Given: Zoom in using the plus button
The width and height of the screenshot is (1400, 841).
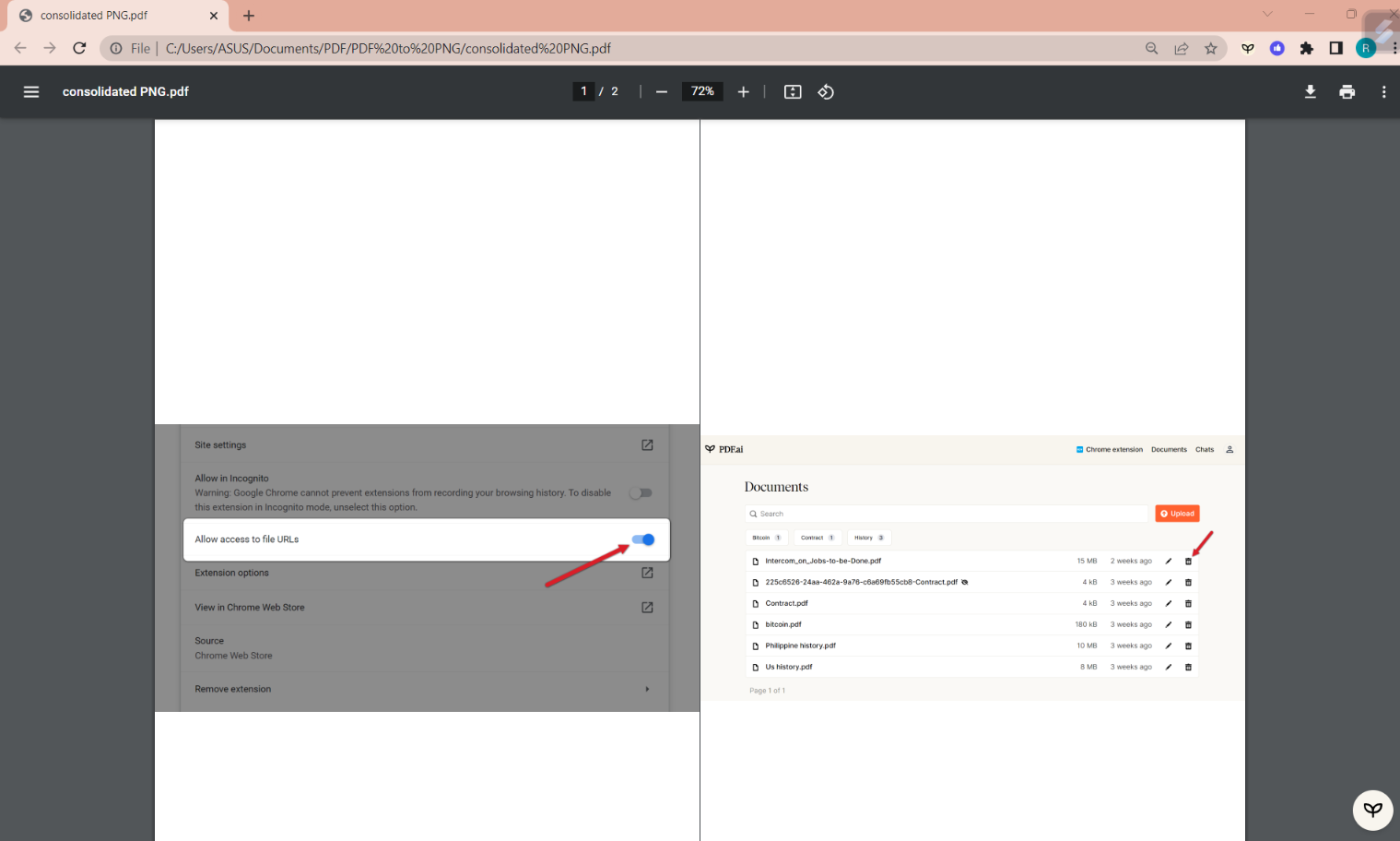Looking at the screenshot, I should (x=743, y=91).
